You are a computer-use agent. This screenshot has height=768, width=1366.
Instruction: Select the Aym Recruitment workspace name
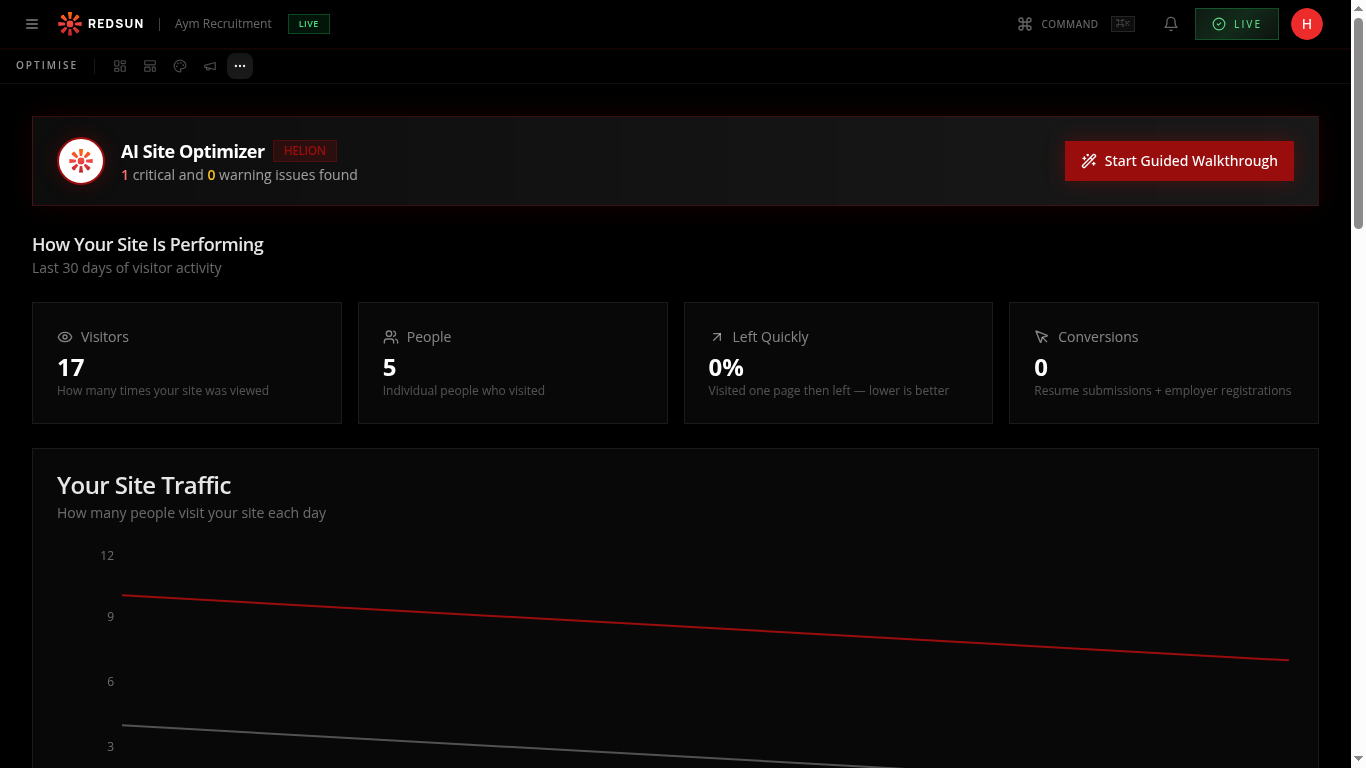tap(222, 23)
